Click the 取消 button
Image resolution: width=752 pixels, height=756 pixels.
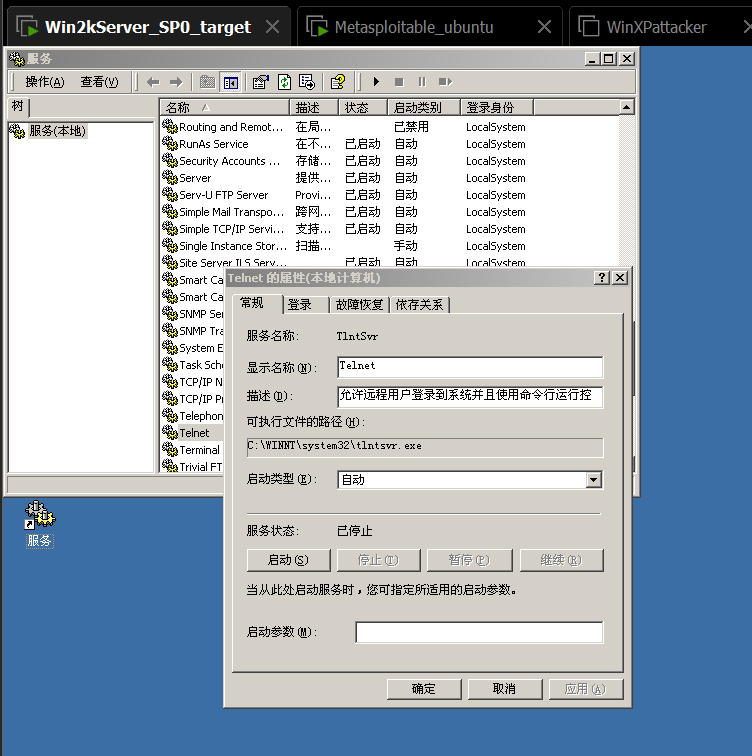pyautogui.click(x=505, y=689)
